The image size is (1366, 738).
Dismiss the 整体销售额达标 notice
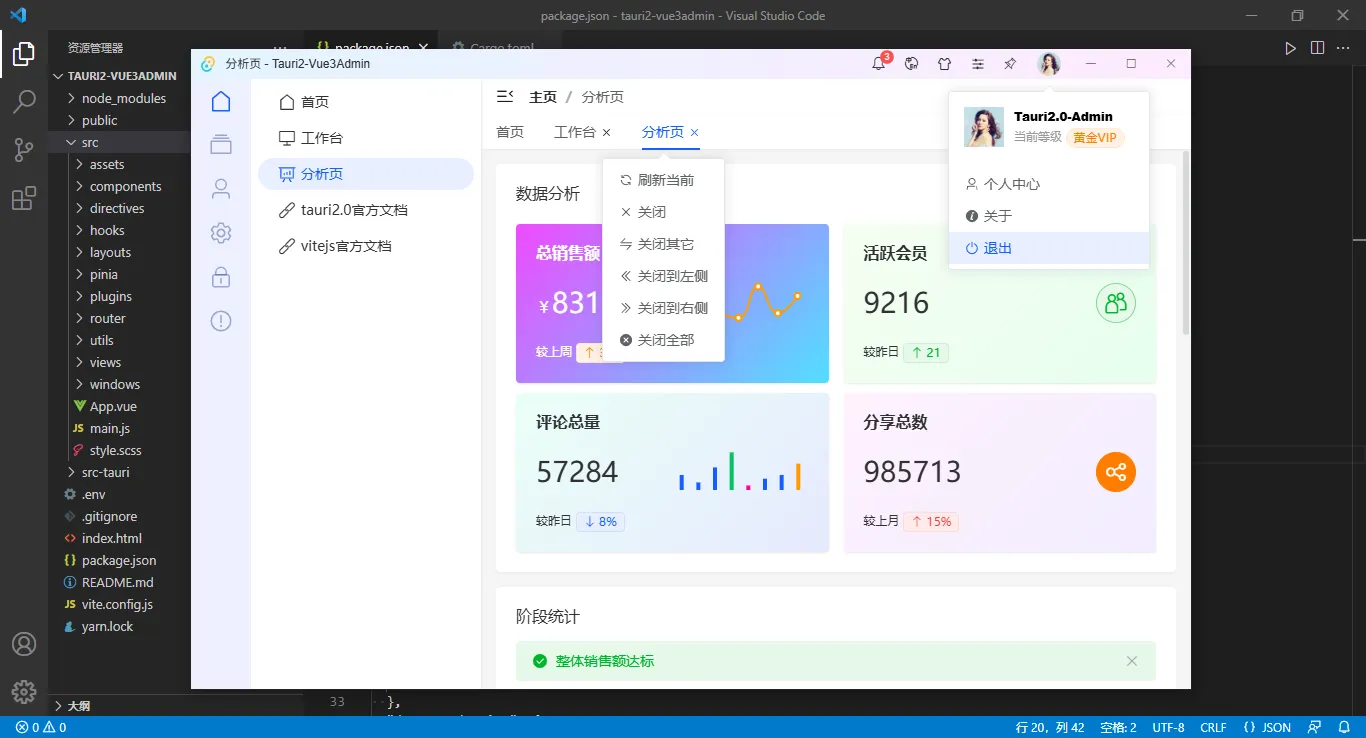point(1131,660)
